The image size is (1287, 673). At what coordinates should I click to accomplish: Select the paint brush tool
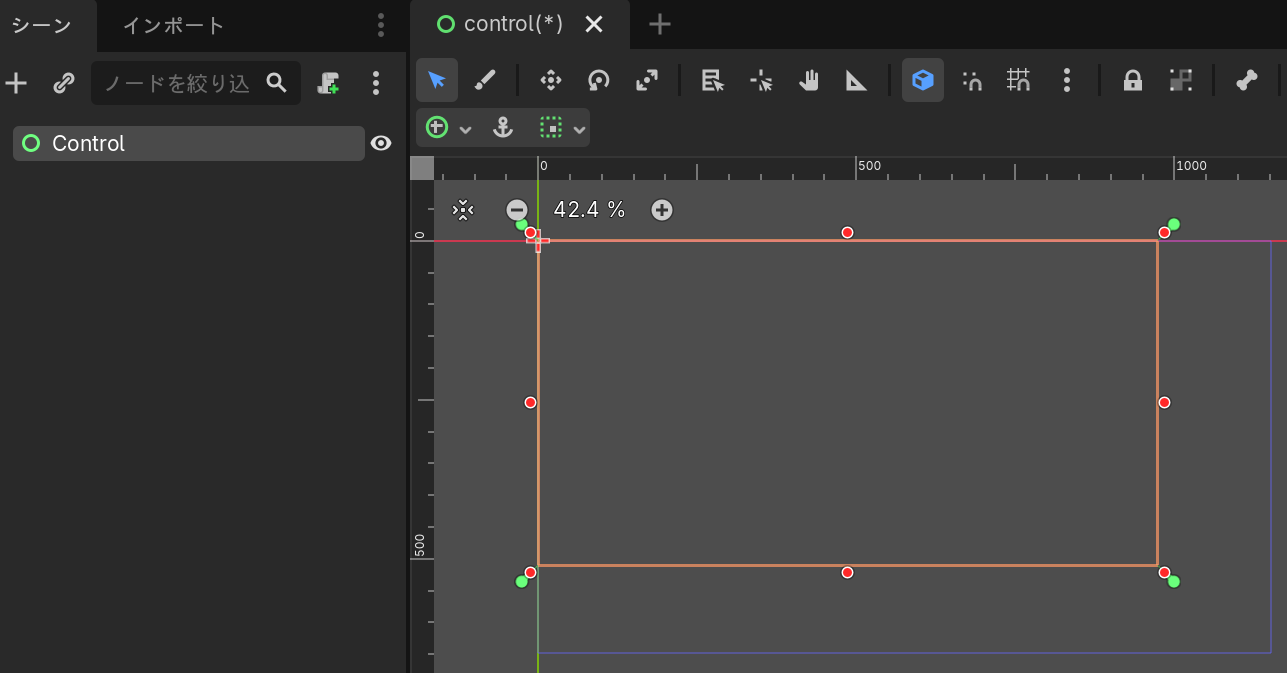pyautogui.click(x=485, y=80)
